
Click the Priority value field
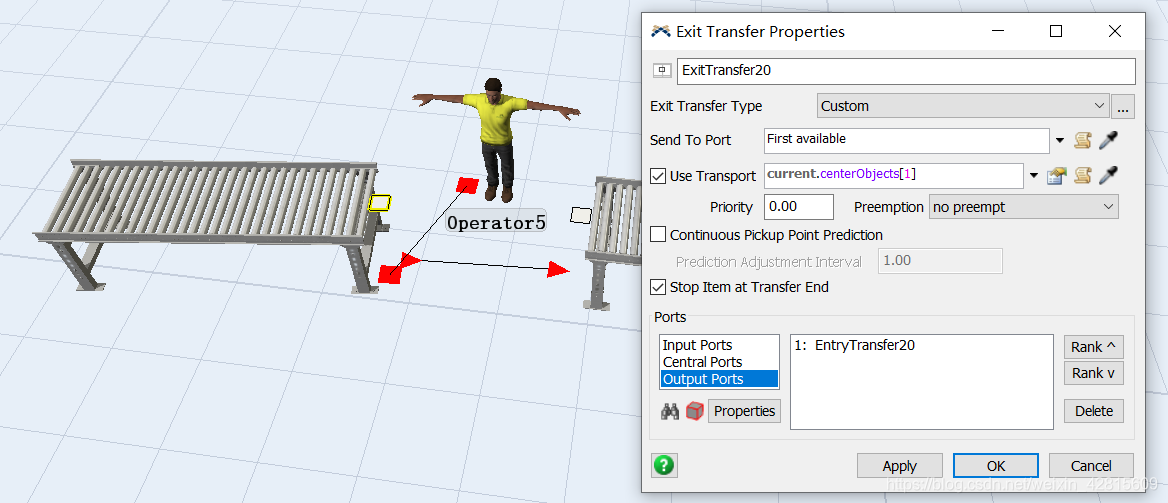click(799, 206)
